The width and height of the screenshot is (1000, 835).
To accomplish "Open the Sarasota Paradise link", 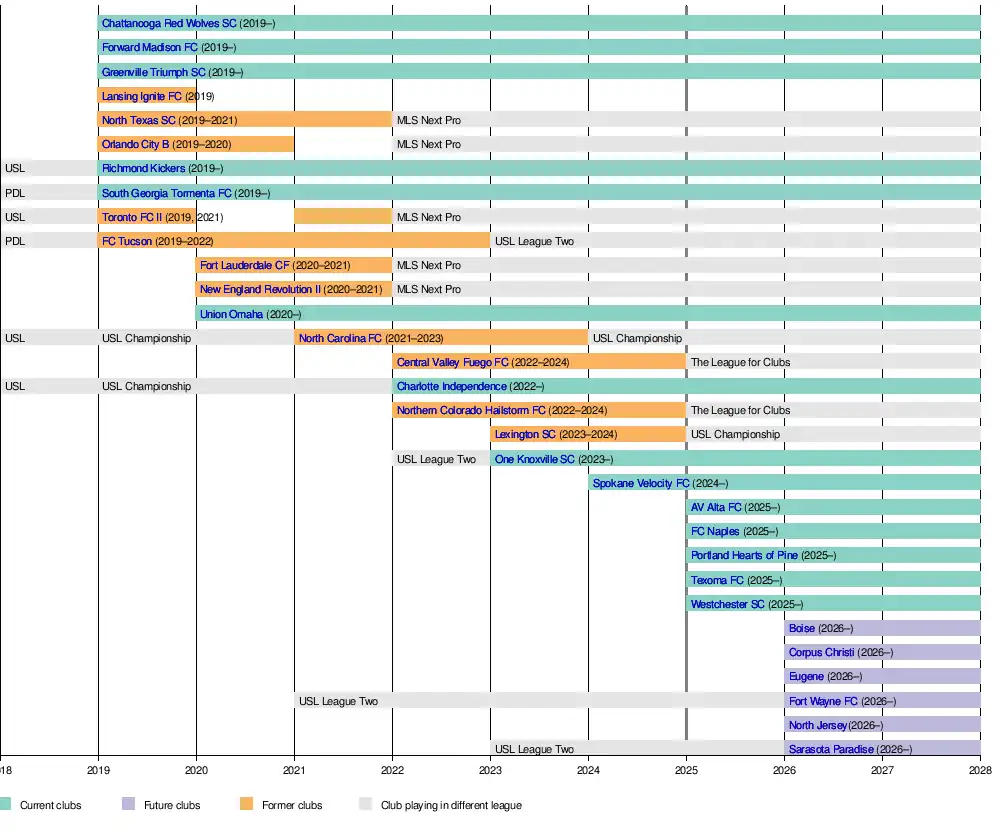I will coord(831,749).
